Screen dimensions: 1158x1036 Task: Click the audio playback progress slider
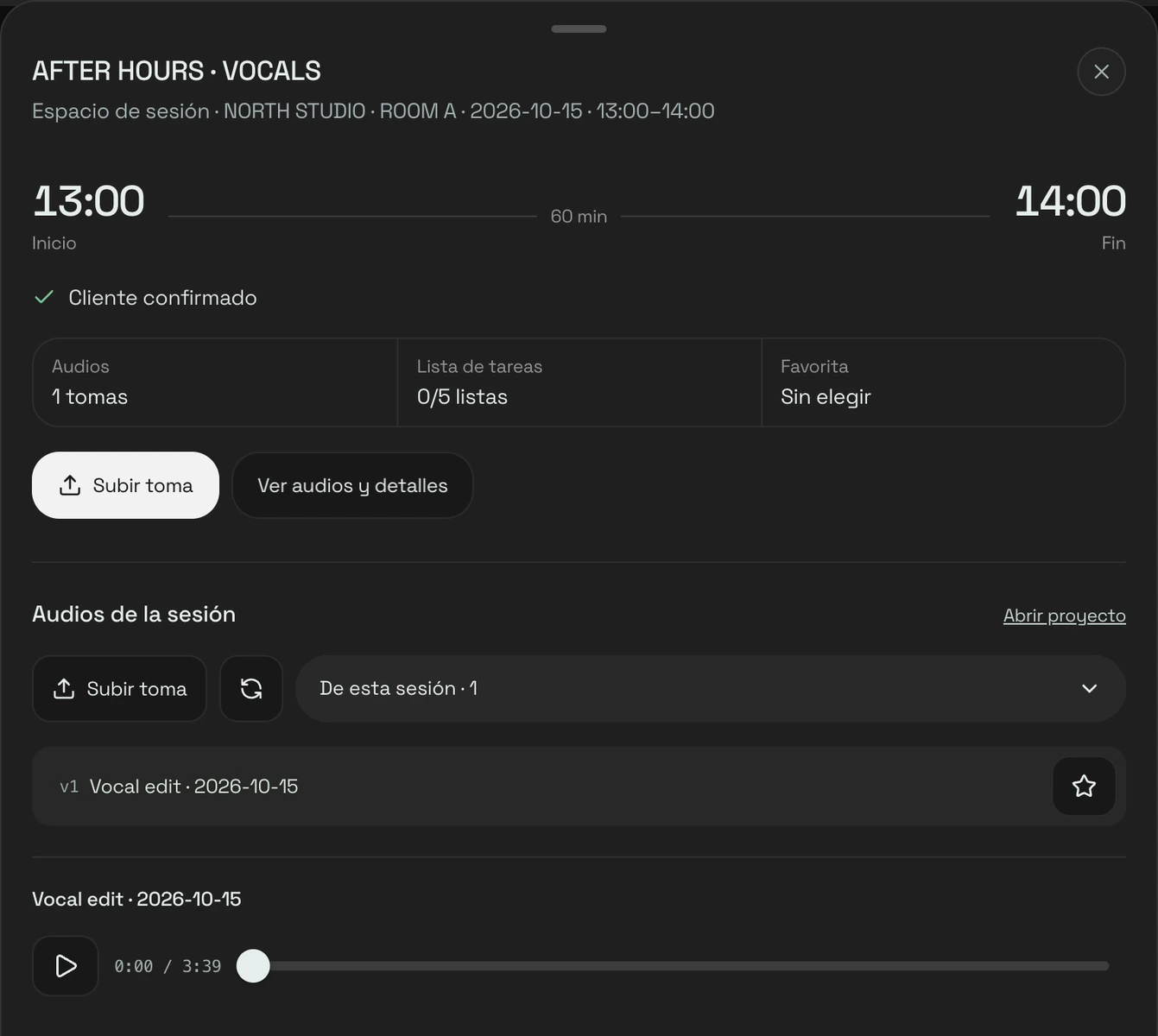(x=674, y=966)
